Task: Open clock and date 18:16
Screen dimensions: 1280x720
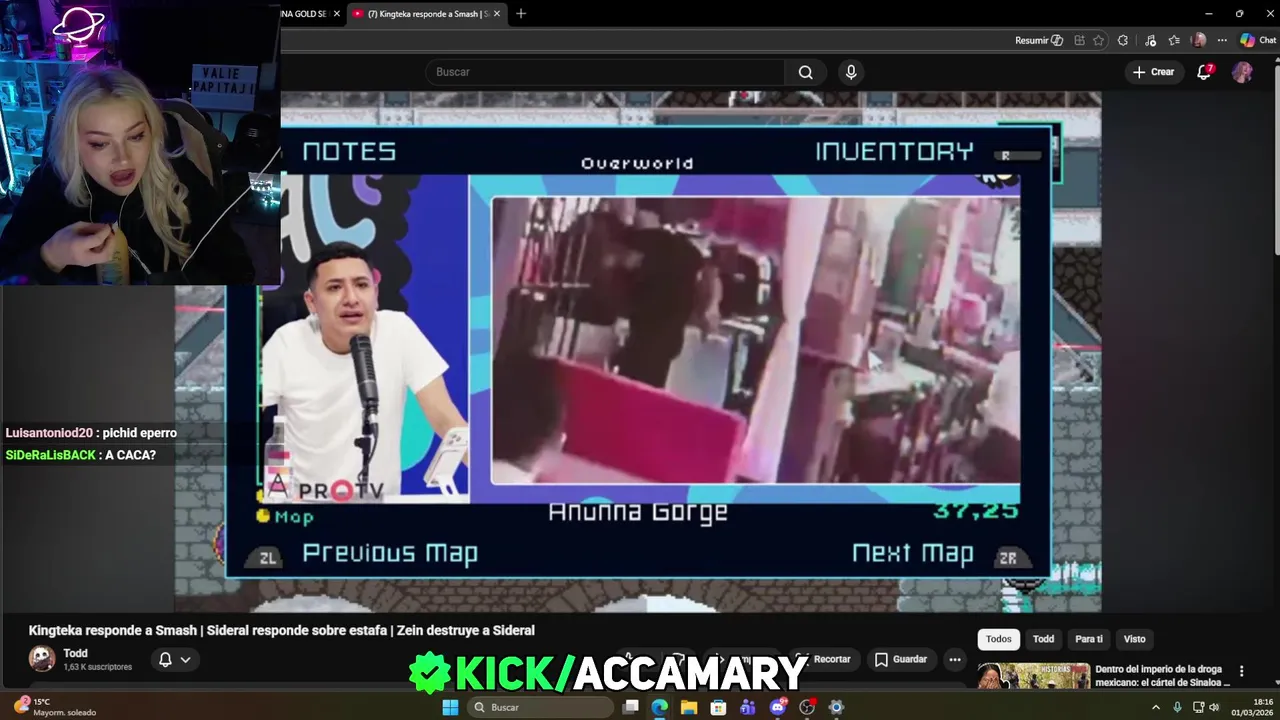Action: 1253,707
